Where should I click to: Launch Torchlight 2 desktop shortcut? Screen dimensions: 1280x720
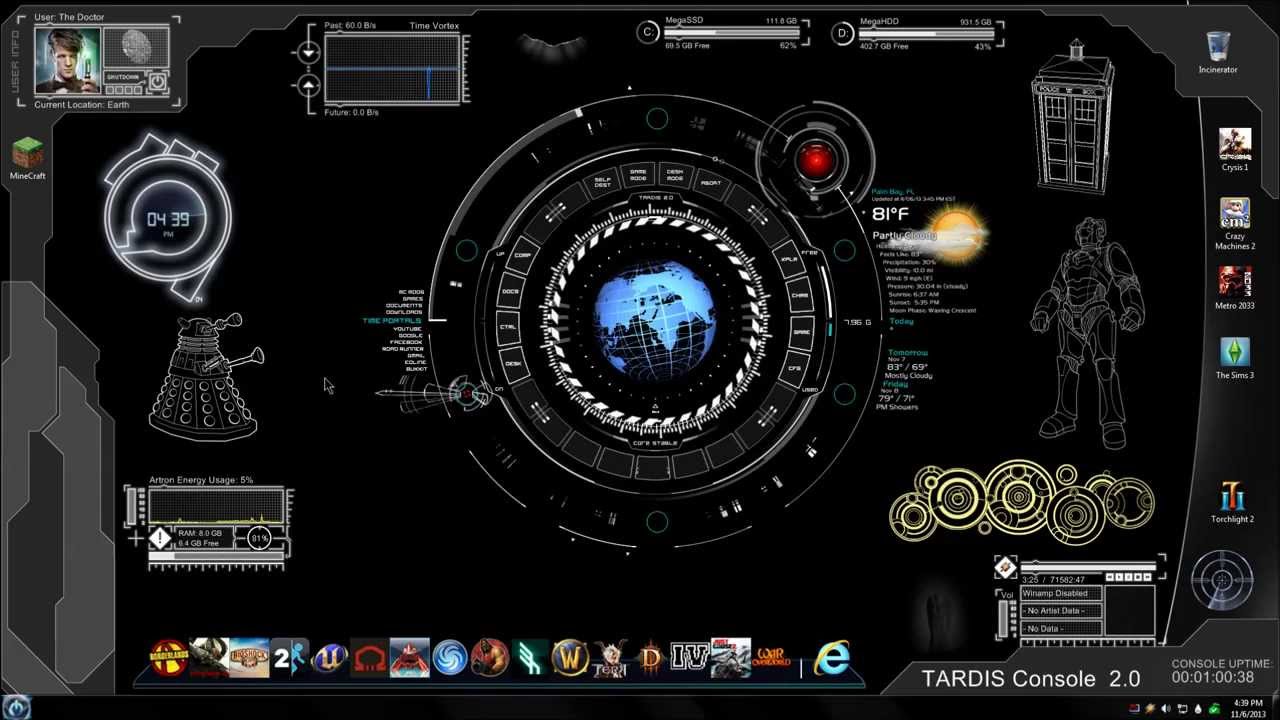point(1233,502)
